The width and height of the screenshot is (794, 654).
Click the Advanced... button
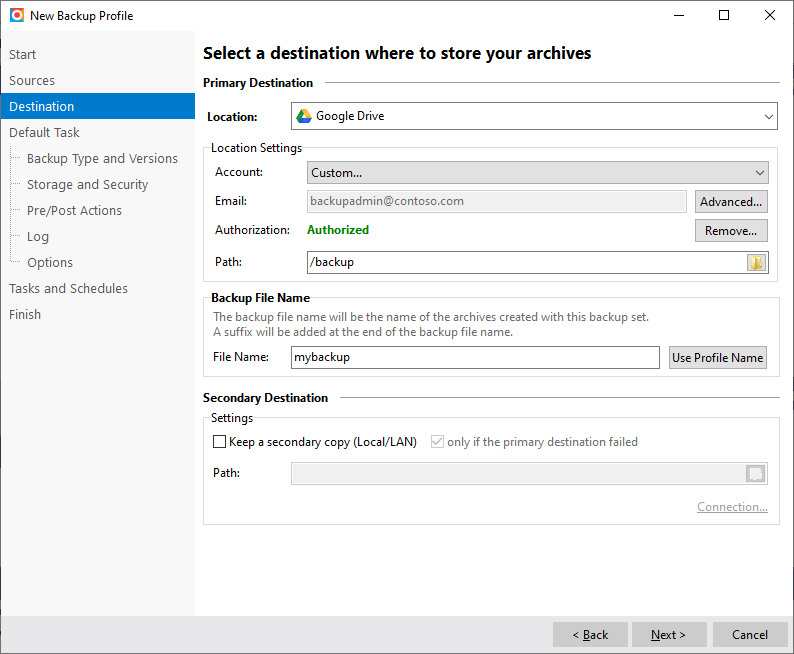[x=731, y=202]
